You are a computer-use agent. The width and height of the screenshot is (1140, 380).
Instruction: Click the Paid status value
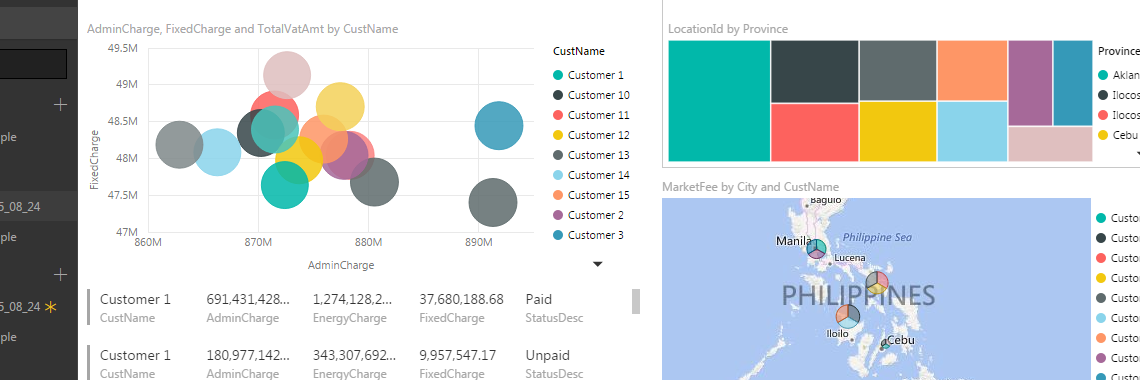pyautogui.click(x=539, y=299)
